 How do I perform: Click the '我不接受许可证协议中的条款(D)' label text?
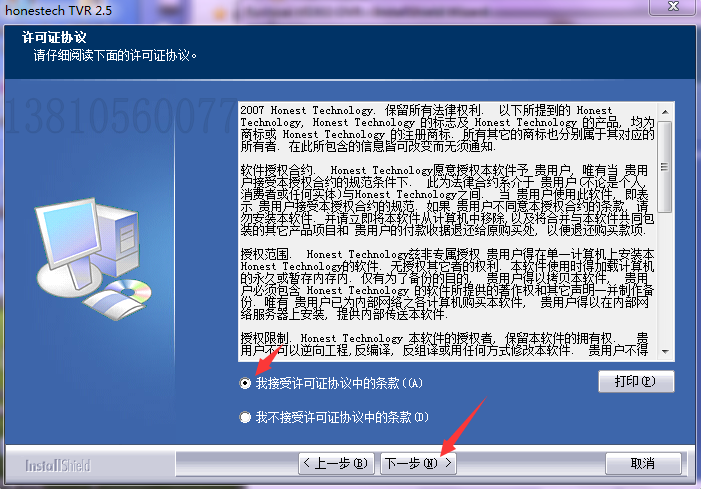tap(342, 417)
